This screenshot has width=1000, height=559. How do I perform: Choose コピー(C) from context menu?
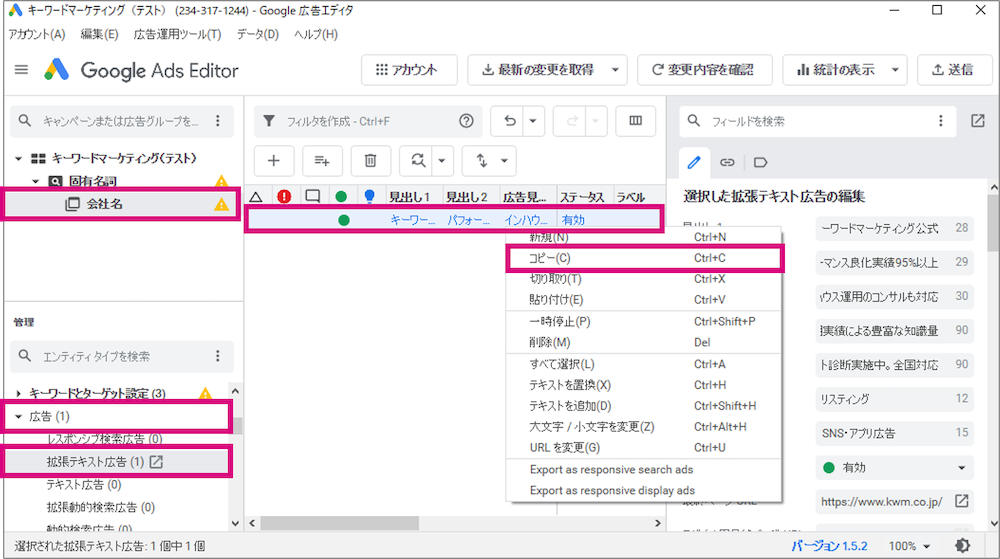643,258
